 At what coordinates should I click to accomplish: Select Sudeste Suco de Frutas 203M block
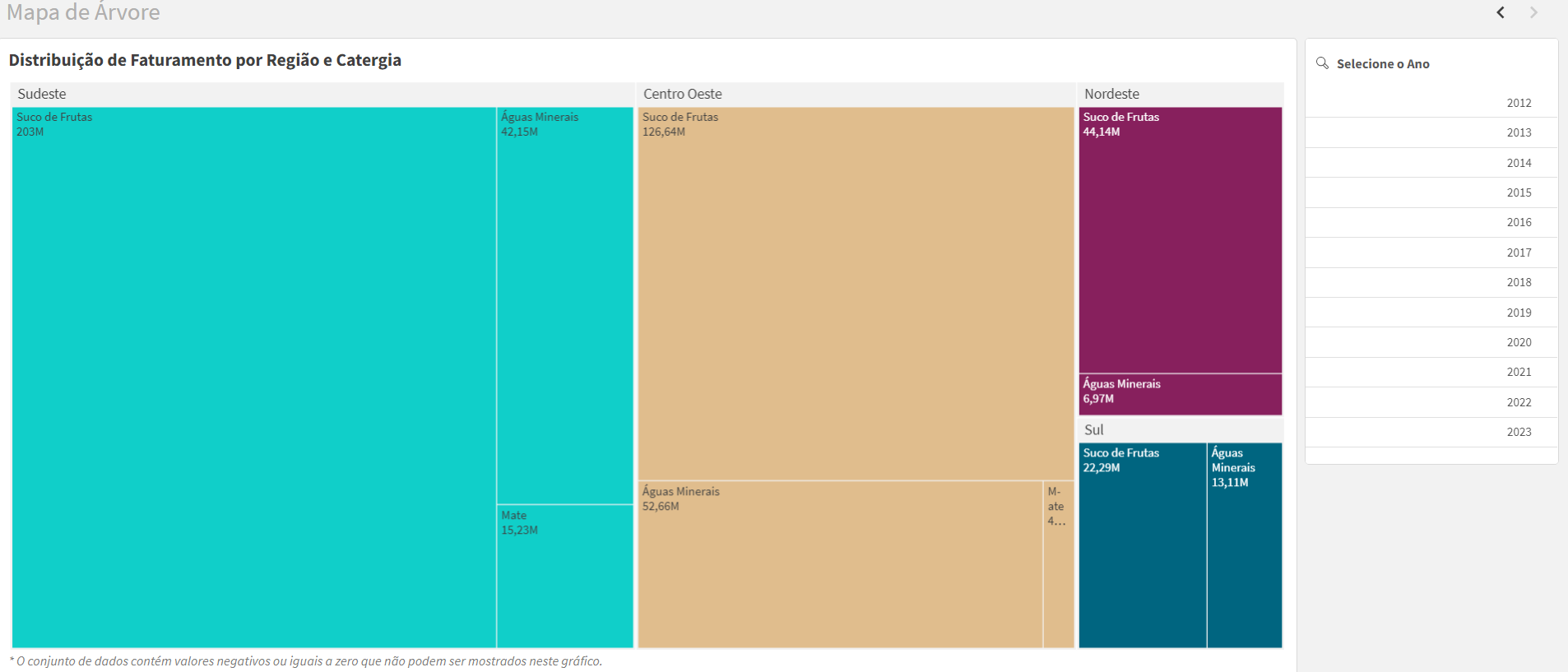click(x=254, y=378)
